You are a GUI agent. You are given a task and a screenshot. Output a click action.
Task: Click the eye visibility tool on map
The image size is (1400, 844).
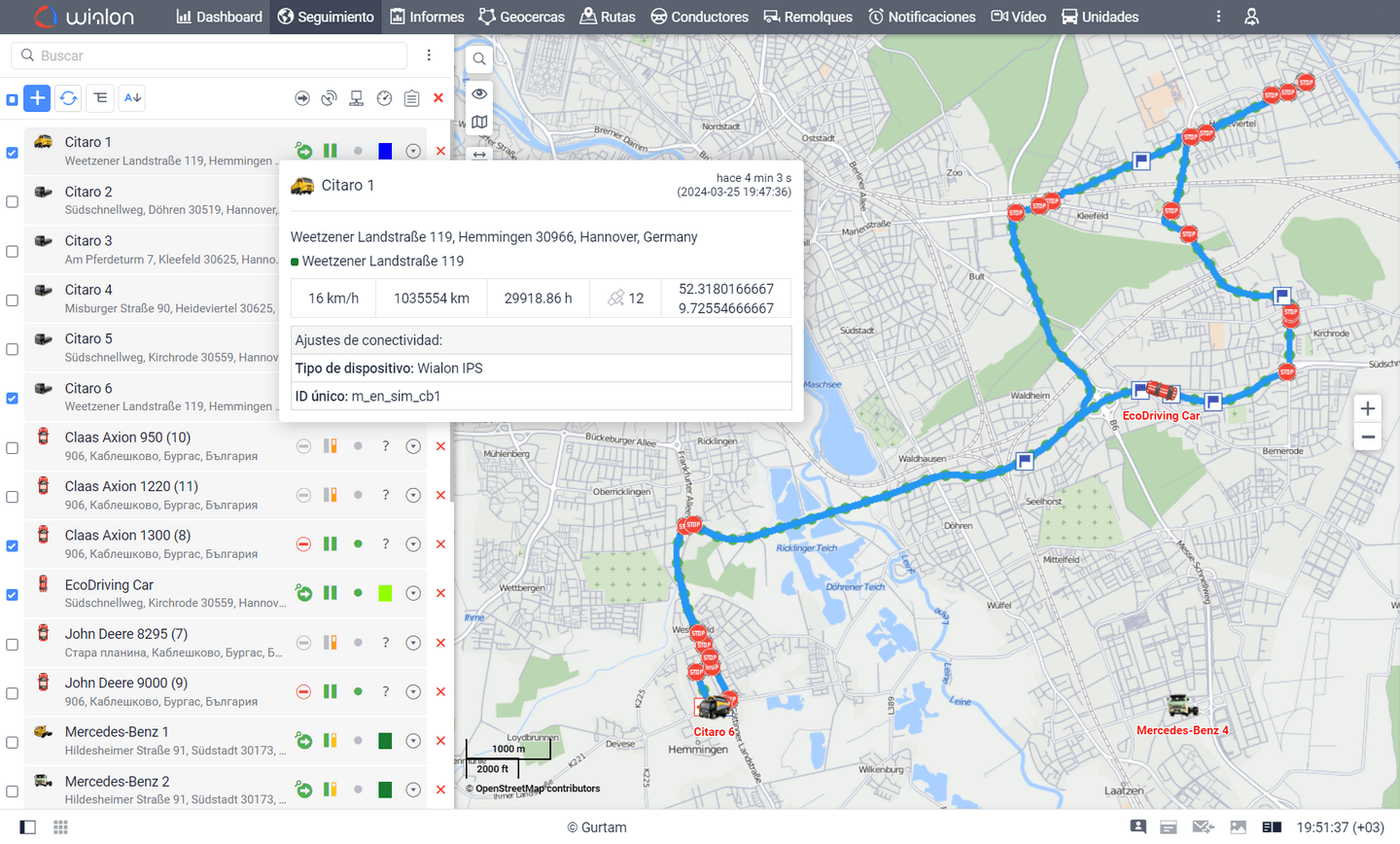[479, 93]
